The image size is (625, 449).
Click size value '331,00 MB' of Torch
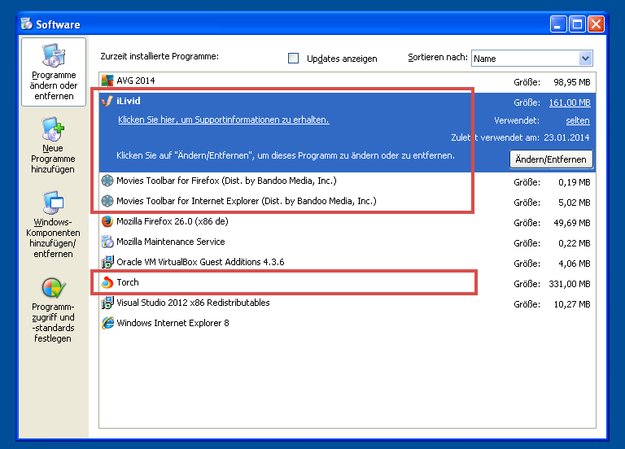click(569, 284)
